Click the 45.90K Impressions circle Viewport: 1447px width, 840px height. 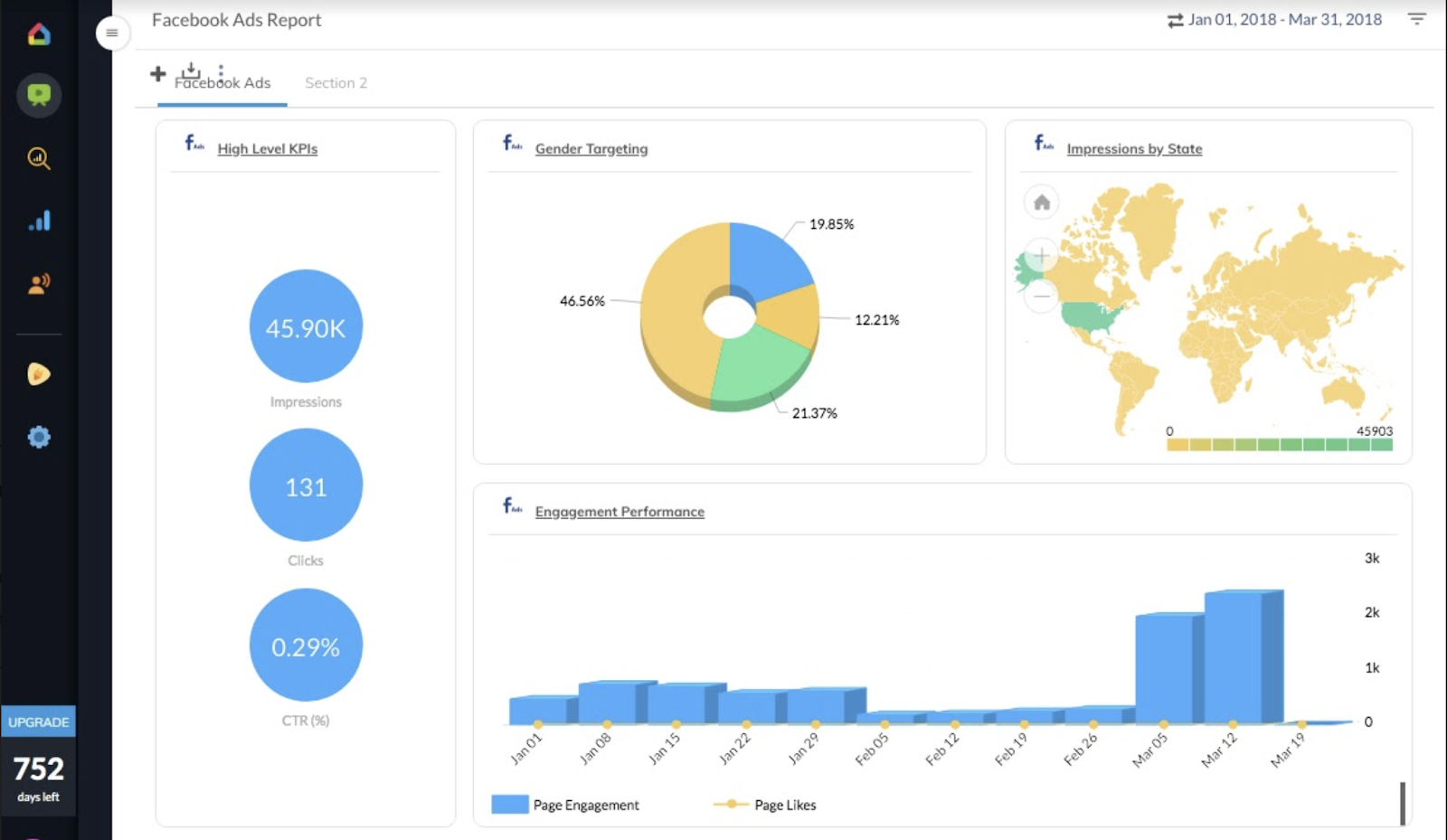(306, 326)
